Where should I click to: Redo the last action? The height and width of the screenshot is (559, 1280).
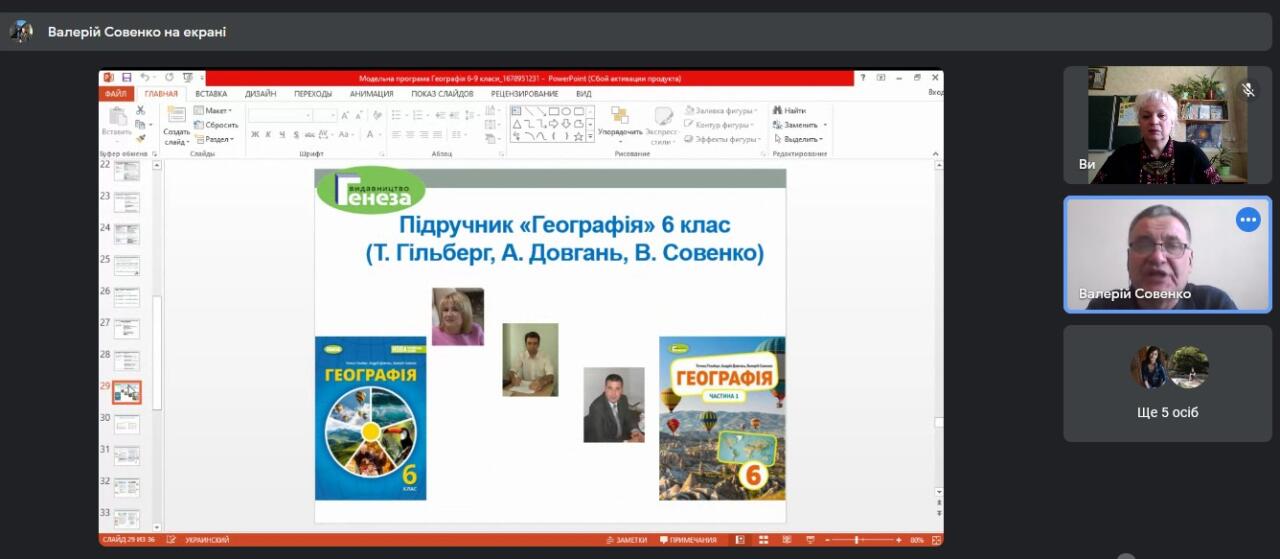coord(169,77)
